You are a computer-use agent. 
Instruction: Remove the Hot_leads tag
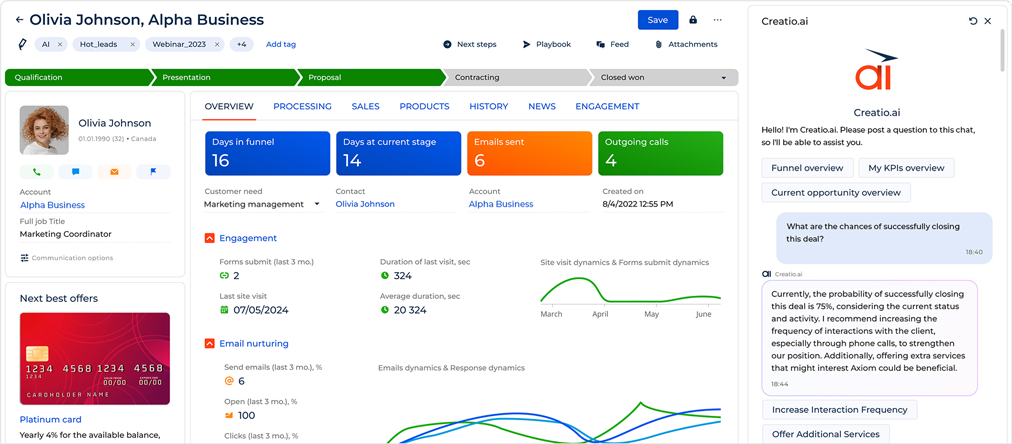point(132,45)
